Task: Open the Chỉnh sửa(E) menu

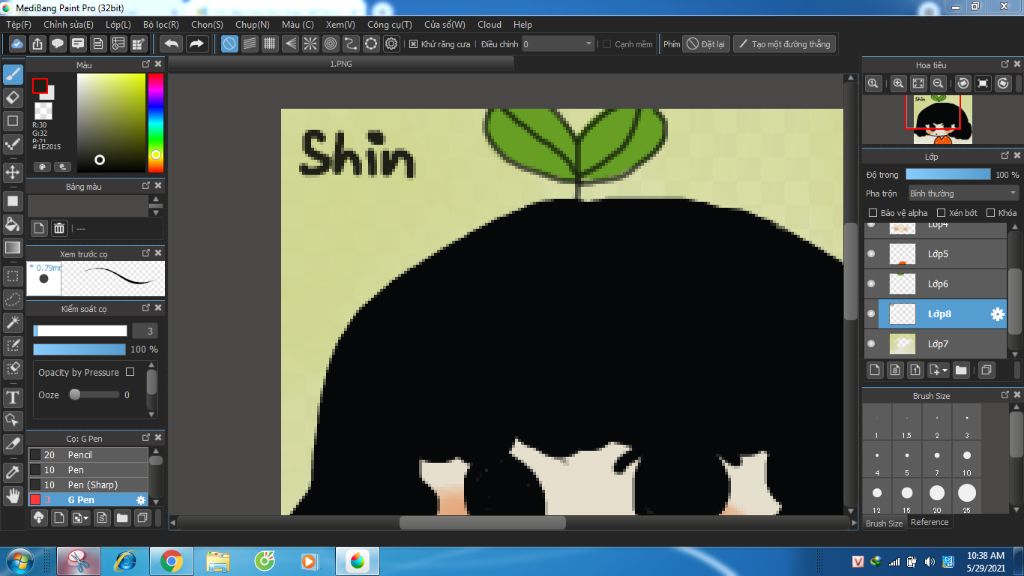Action: tap(68, 24)
